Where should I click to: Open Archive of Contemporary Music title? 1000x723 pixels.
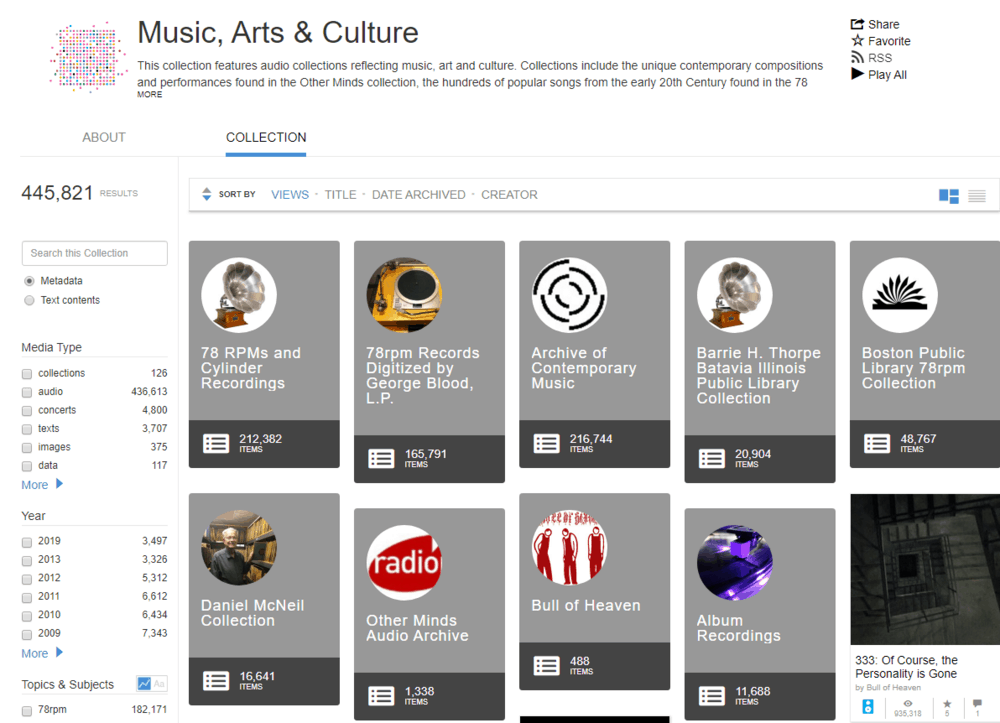pyautogui.click(x=584, y=368)
